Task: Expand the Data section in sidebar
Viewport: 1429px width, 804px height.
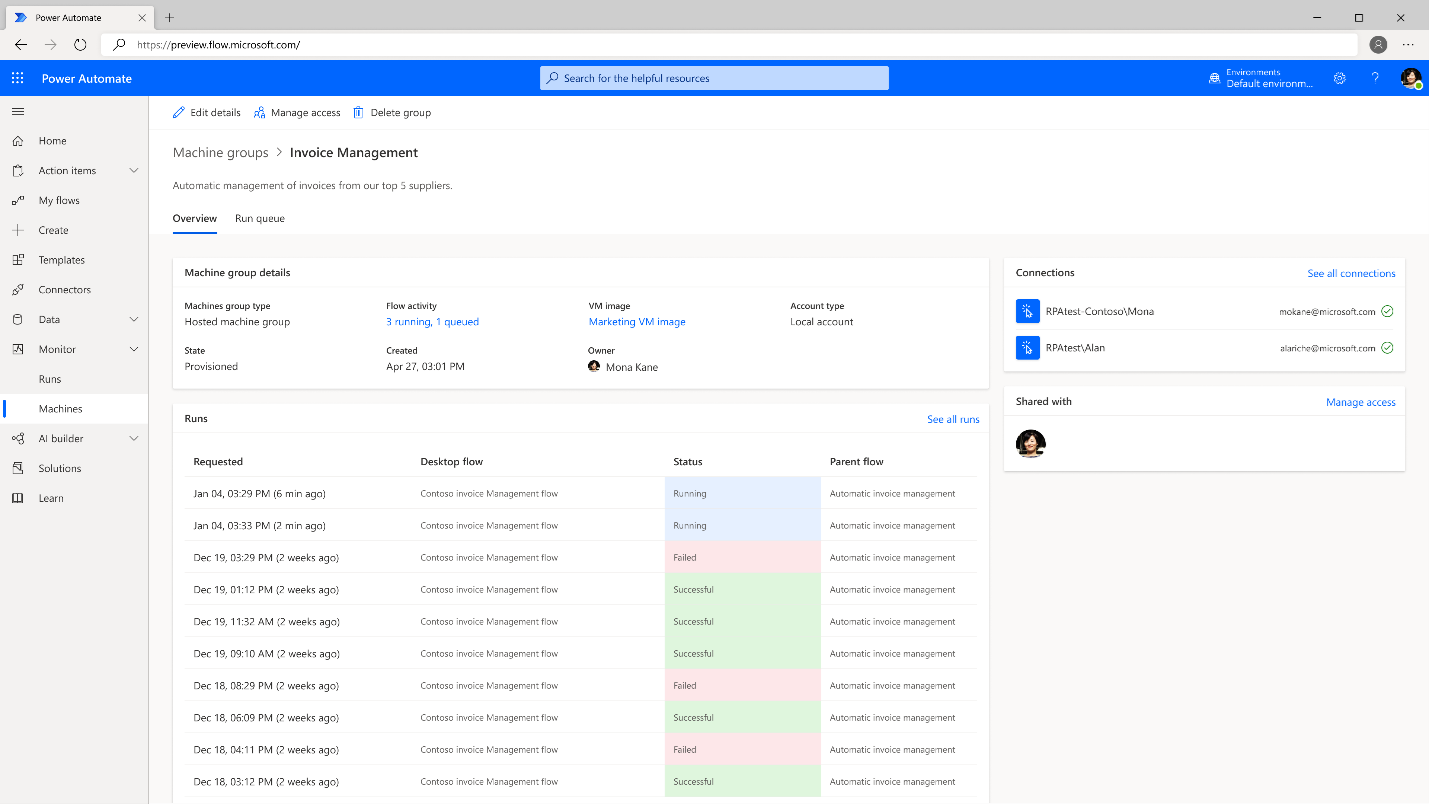Action: coord(133,319)
